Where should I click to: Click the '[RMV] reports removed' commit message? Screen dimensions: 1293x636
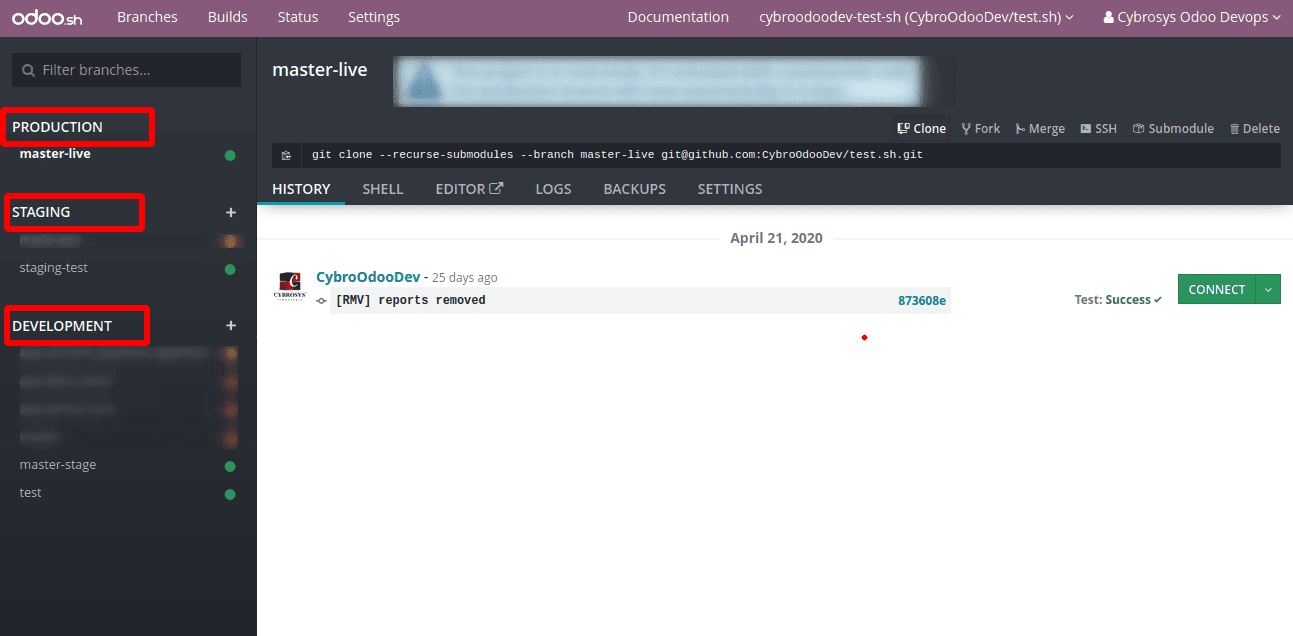point(410,300)
